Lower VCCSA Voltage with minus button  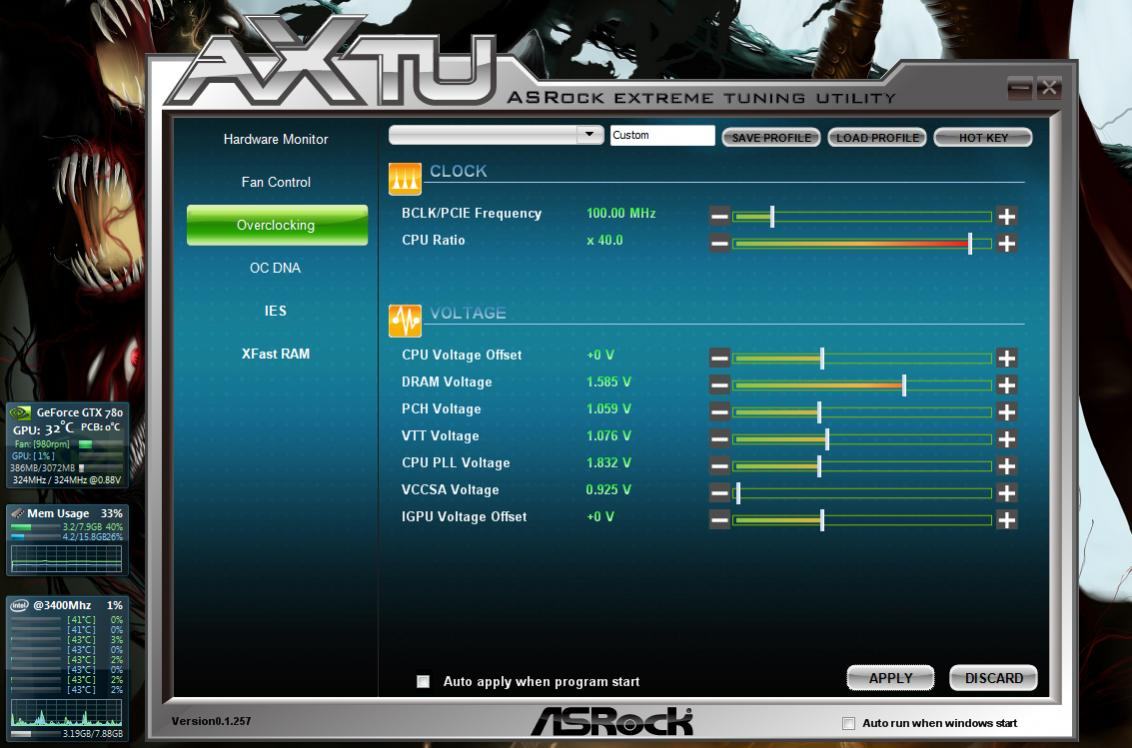pos(719,492)
